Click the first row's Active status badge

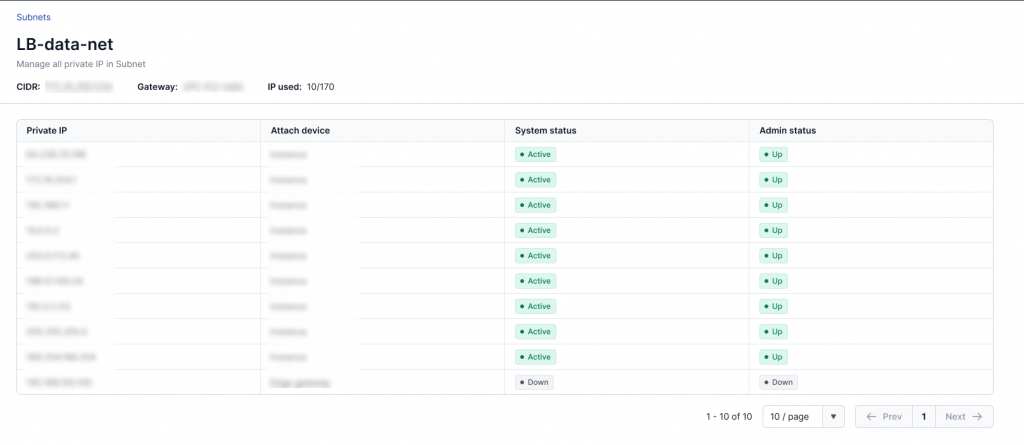point(535,154)
